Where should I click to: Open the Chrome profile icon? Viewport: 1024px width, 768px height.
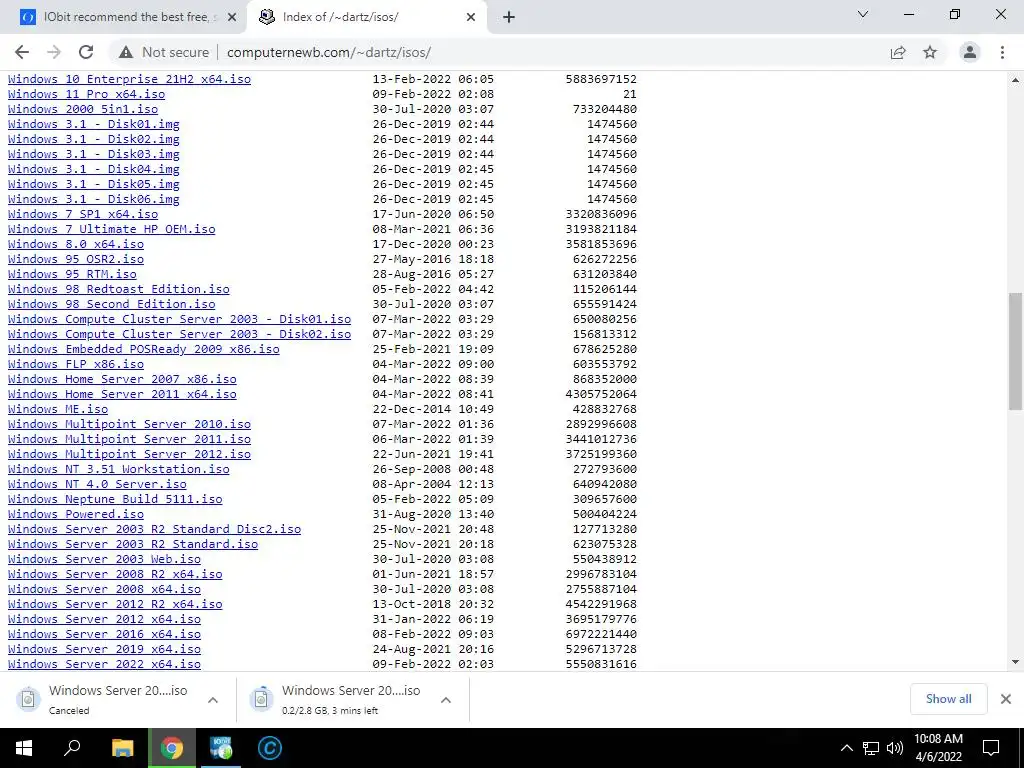pyautogui.click(x=970, y=52)
